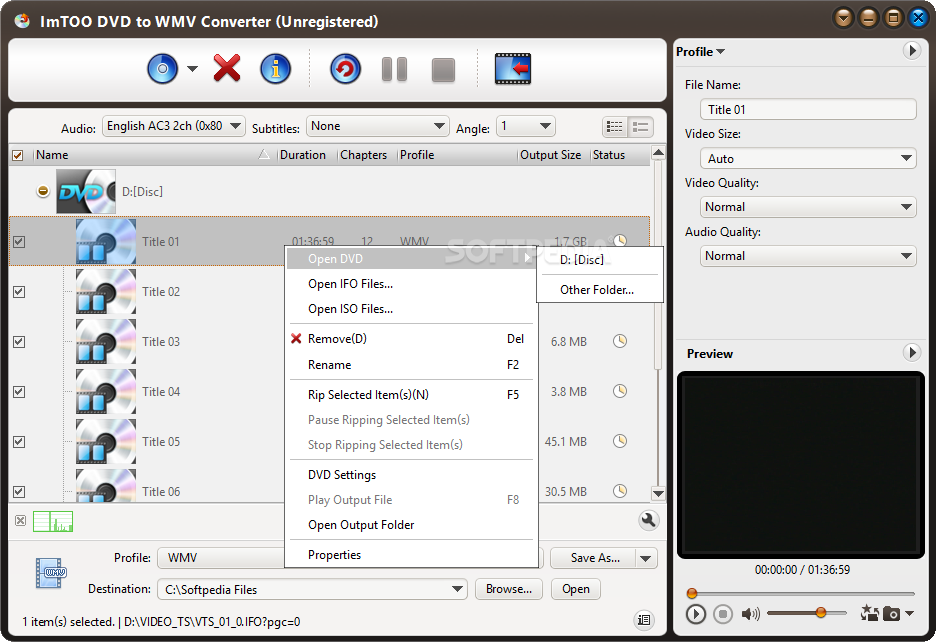This screenshot has height=642, width=936.
Task: Click the Open destination button
Action: tap(575, 589)
